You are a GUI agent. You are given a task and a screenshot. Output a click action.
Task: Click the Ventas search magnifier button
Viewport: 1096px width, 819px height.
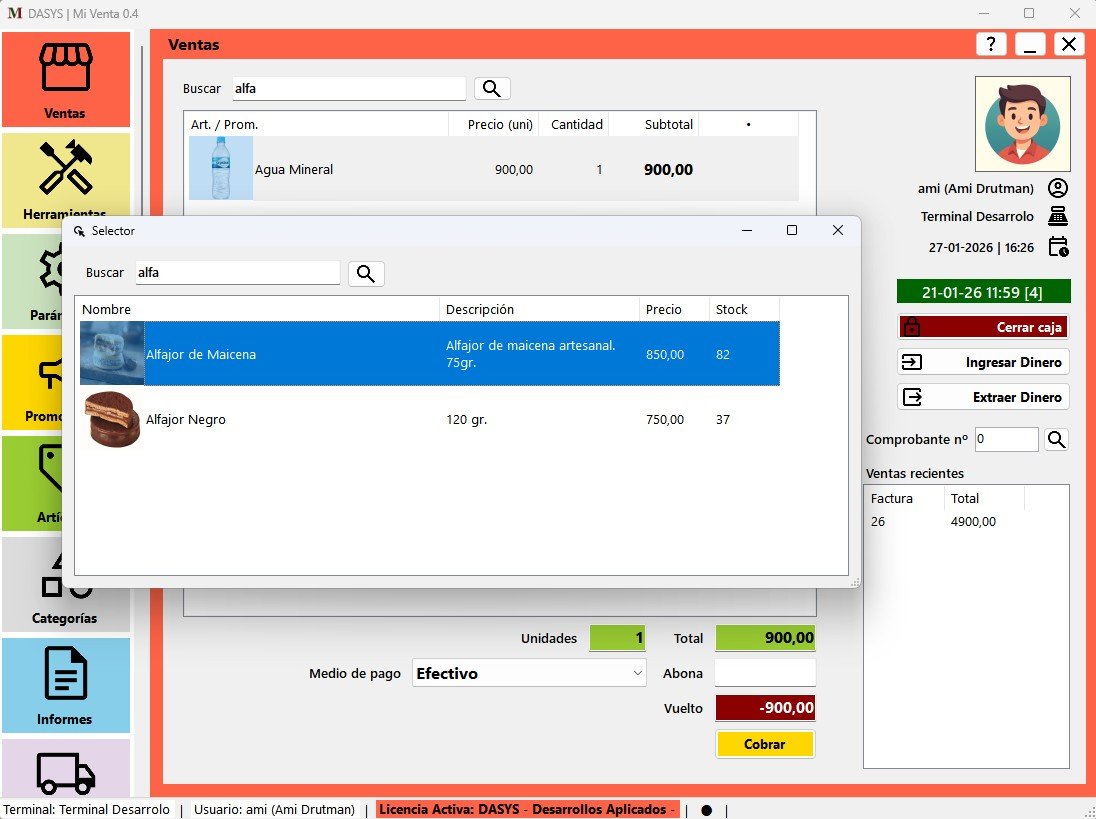click(492, 89)
